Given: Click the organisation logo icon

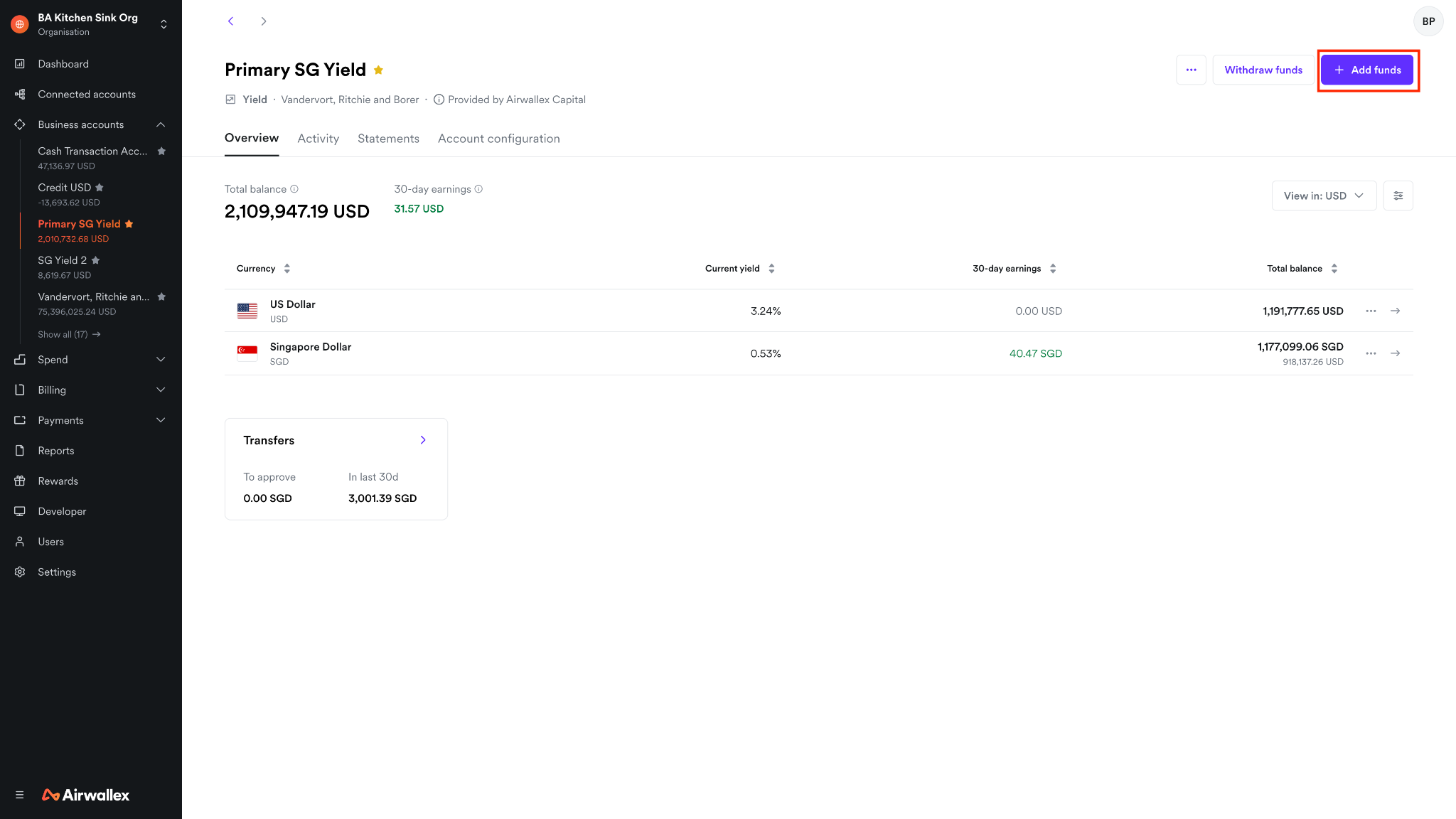Looking at the screenshot, I should click(20, 24).
